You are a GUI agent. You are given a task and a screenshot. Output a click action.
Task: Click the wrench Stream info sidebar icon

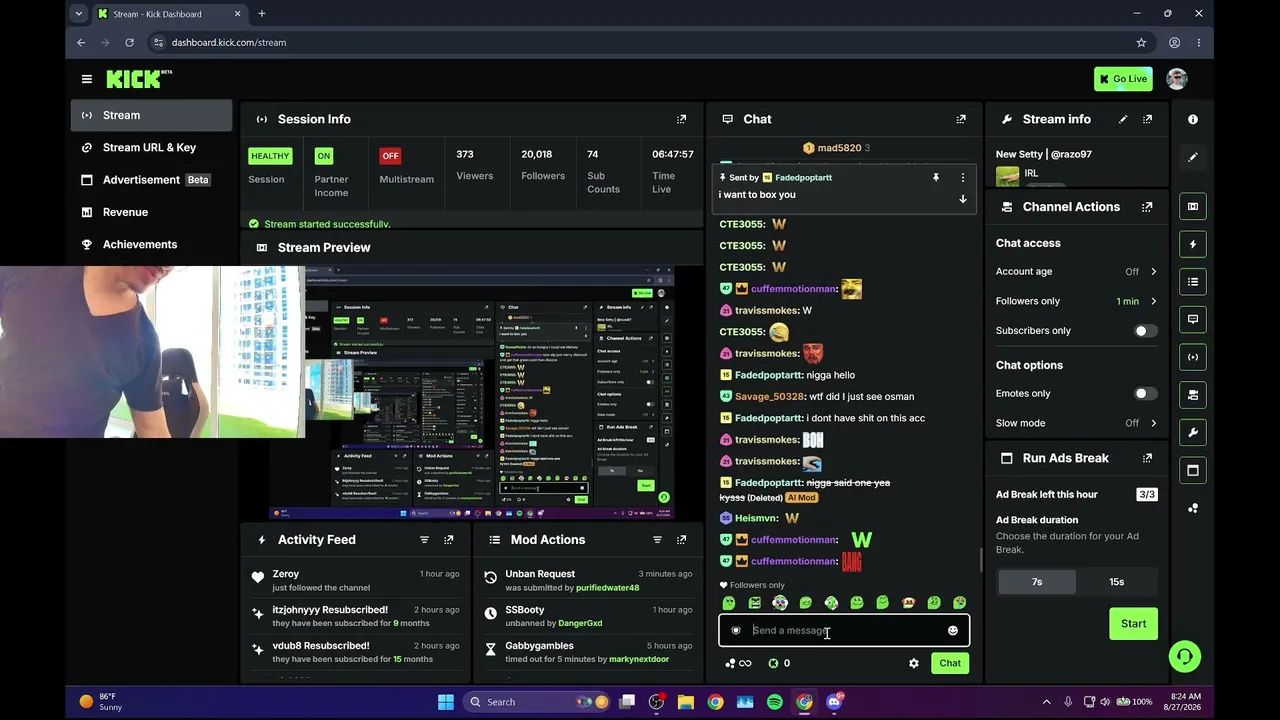coord(1193,432)
